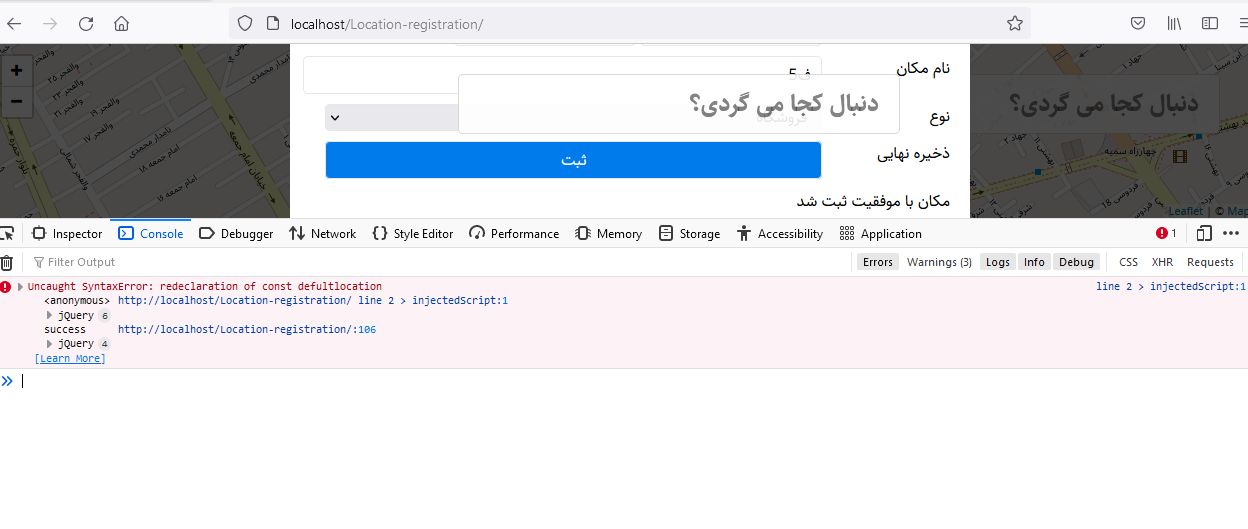The width and height of the screenshot is (1248, 529).
Task: Open the Learn More link
Action: tap(70, 358)
